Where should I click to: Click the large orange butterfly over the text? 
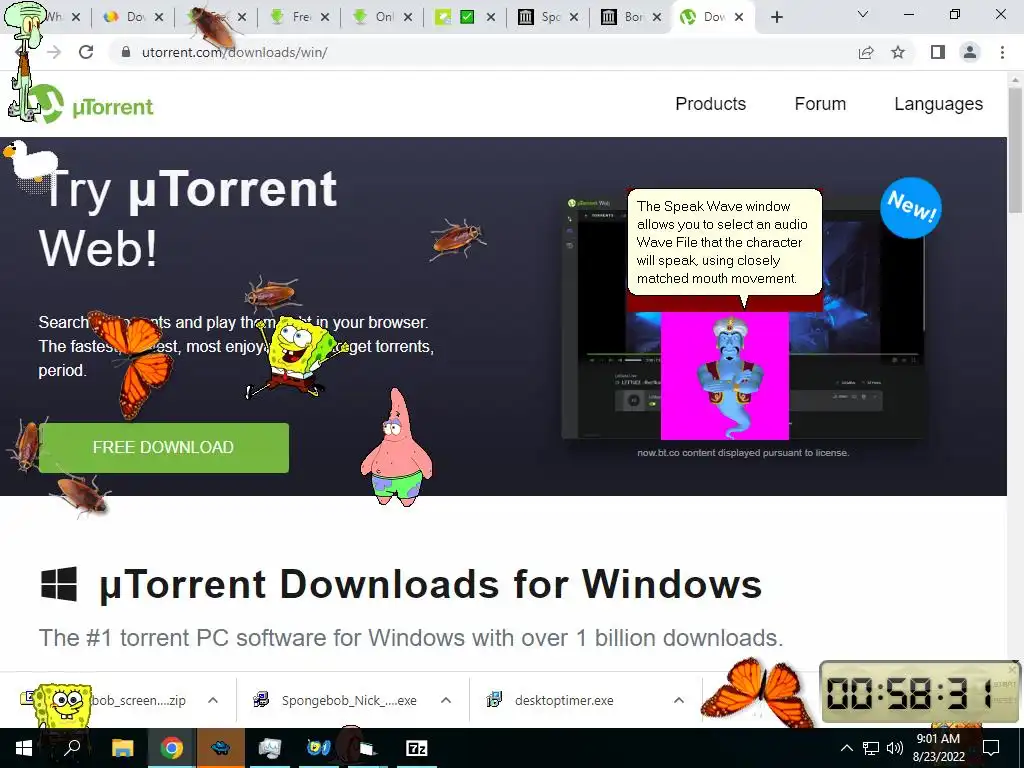click(134, 362)
